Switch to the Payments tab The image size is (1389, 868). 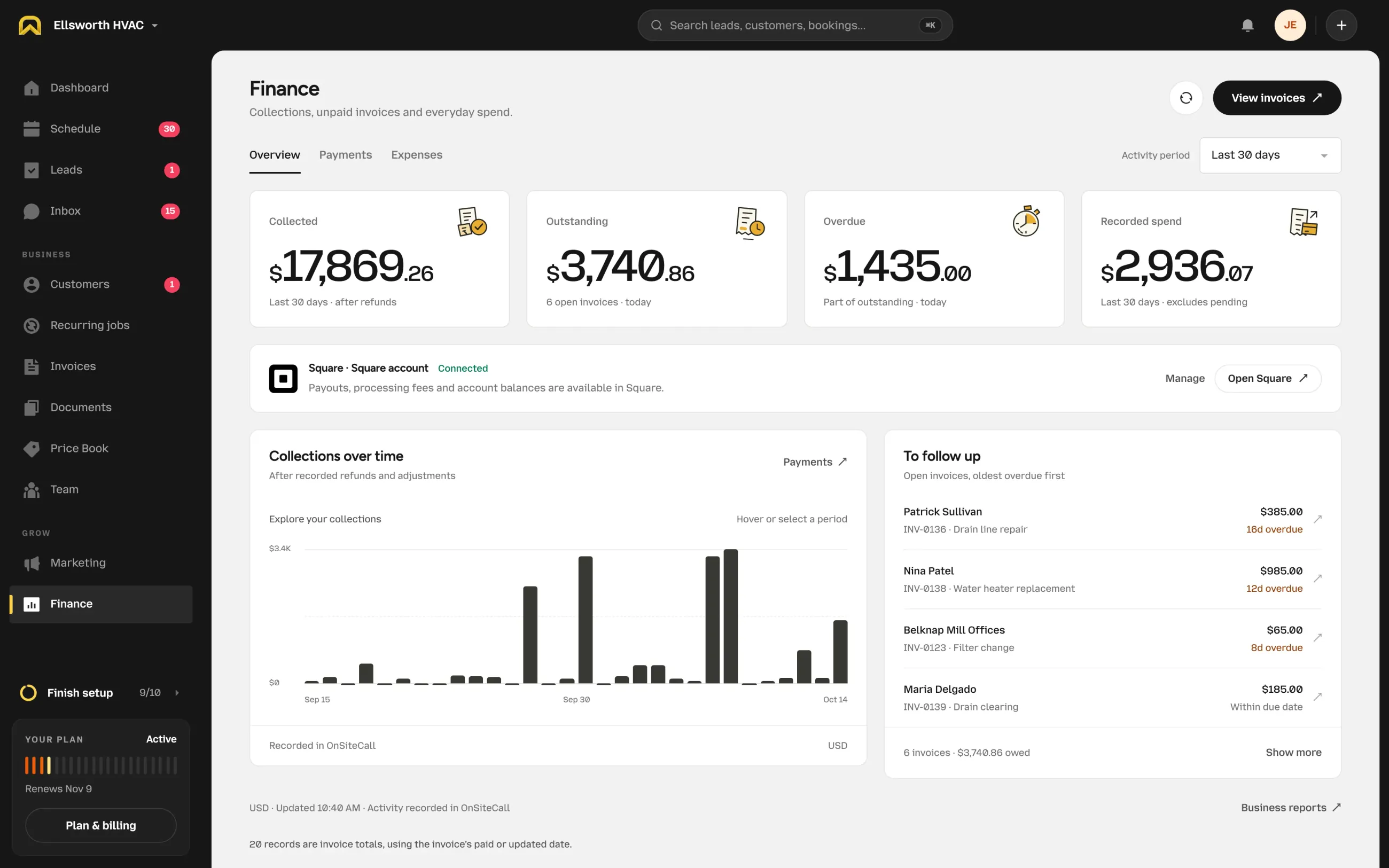pyautogui.click(x=346, y=155)
